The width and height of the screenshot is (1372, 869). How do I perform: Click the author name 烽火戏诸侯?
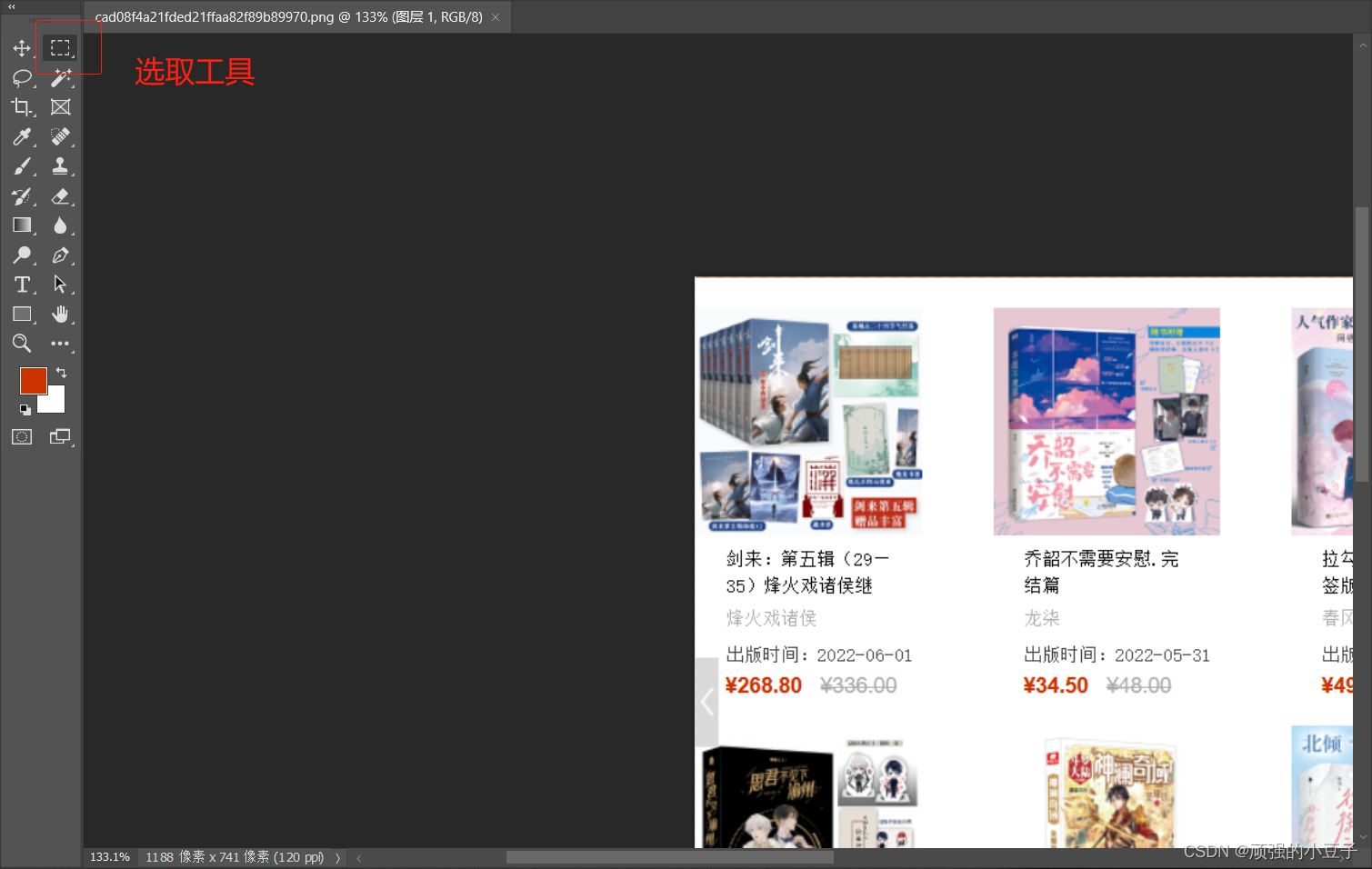click(x=771, y=618)
